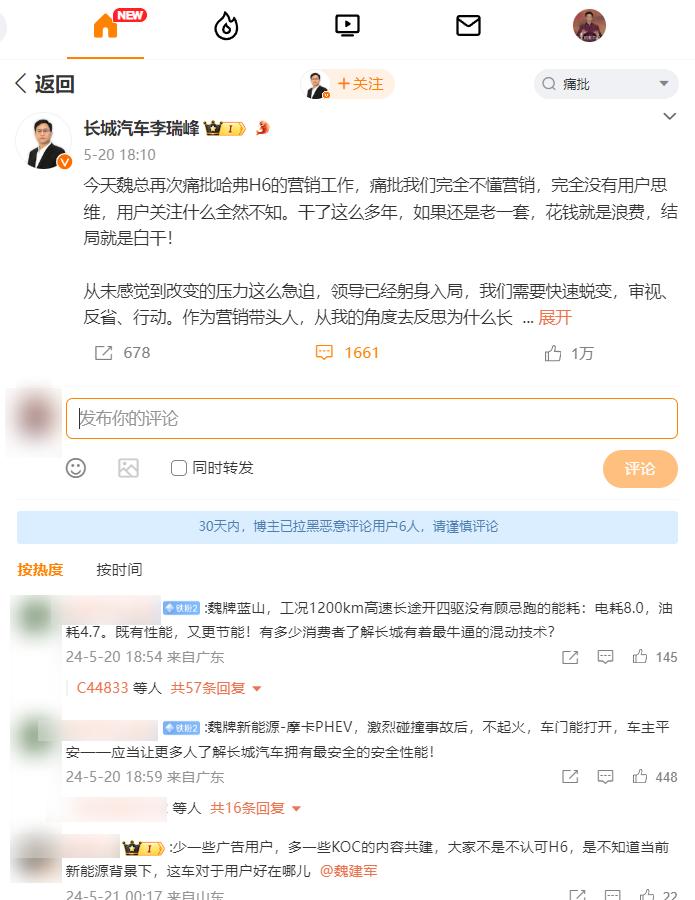Open the post options chevron menu

[x=669, y=117]
